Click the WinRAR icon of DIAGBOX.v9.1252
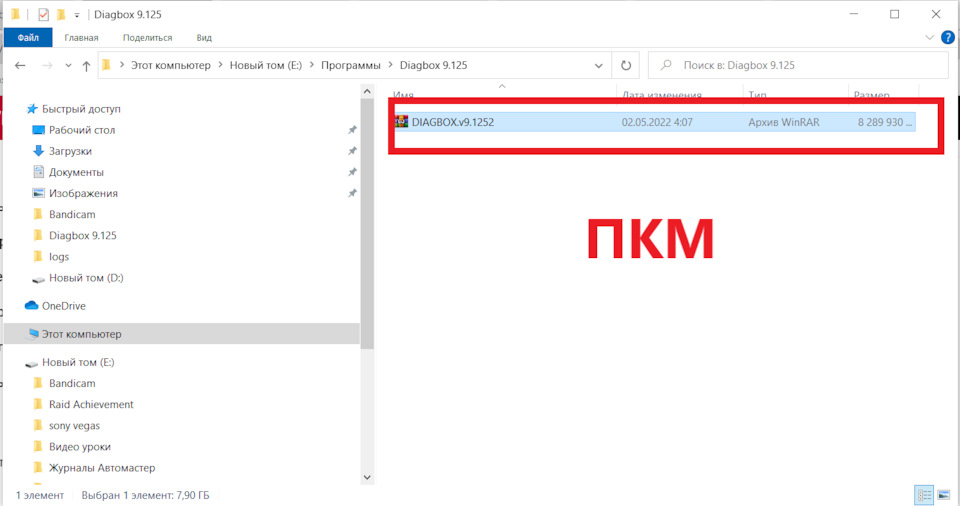Screen dimensions: 960x506 [x=402, y=121]
